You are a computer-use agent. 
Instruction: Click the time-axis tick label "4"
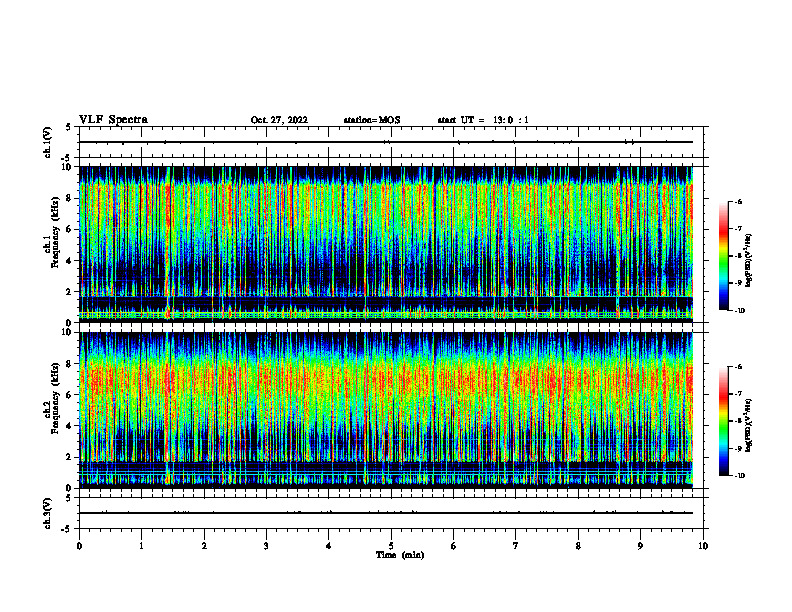pyautogui.click(x=329, y=546)
